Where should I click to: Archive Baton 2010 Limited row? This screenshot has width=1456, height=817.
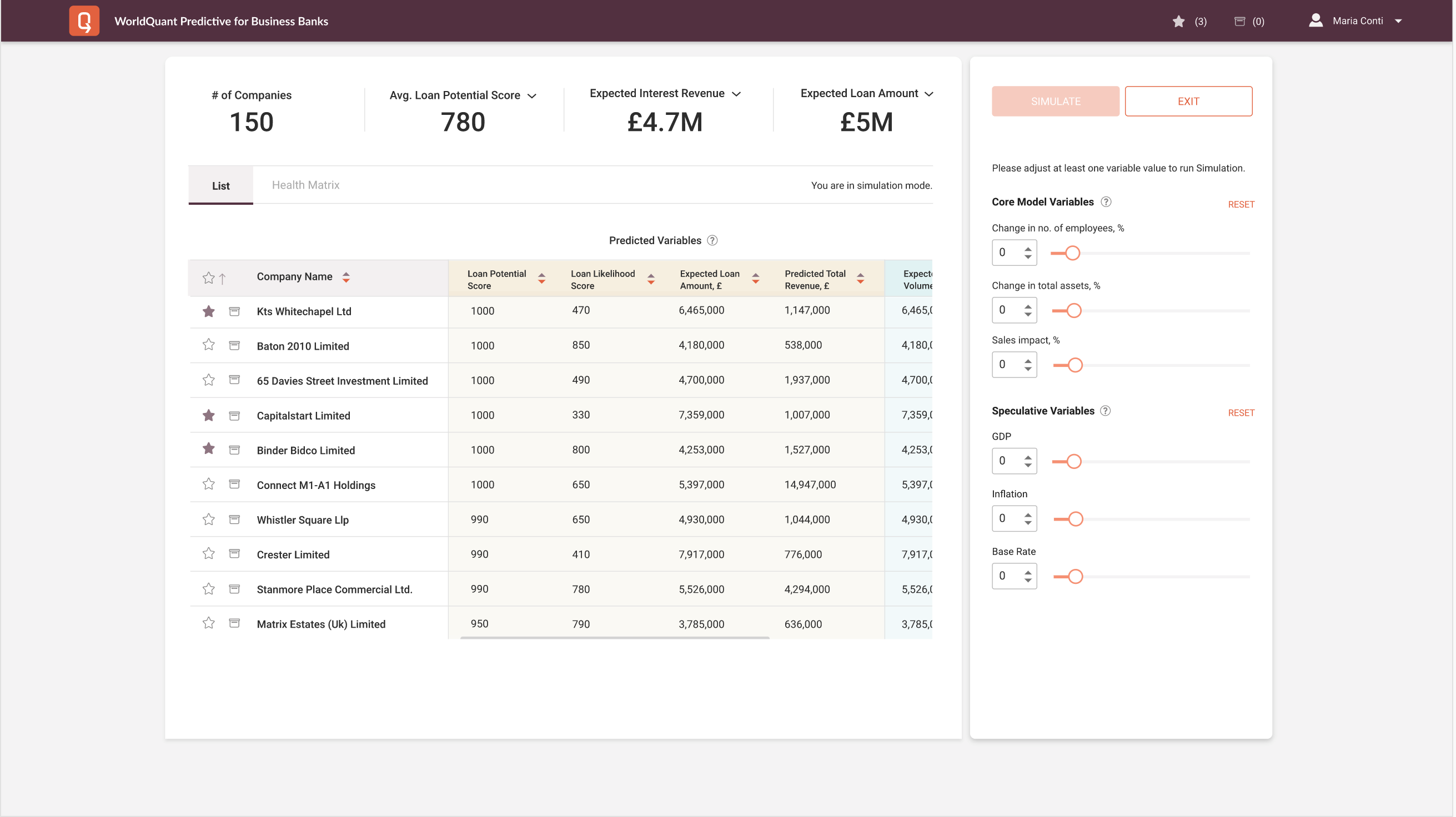pyautogui.click(x=234, y=346)
